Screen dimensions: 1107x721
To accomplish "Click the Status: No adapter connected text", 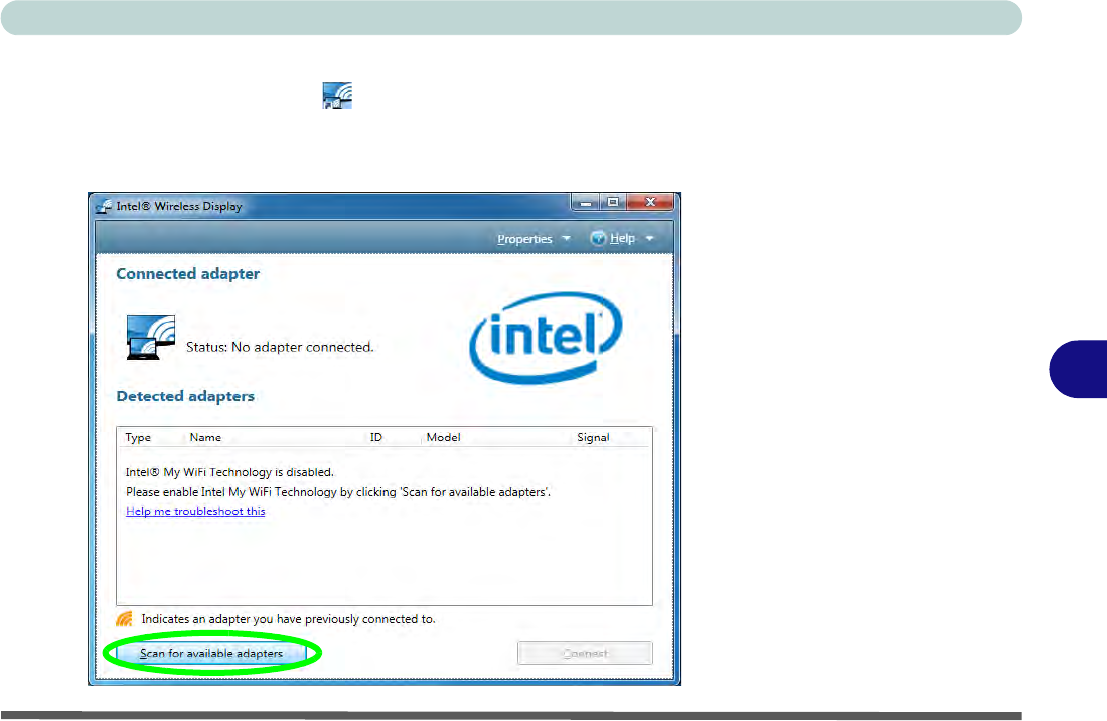I will [280, 347].
